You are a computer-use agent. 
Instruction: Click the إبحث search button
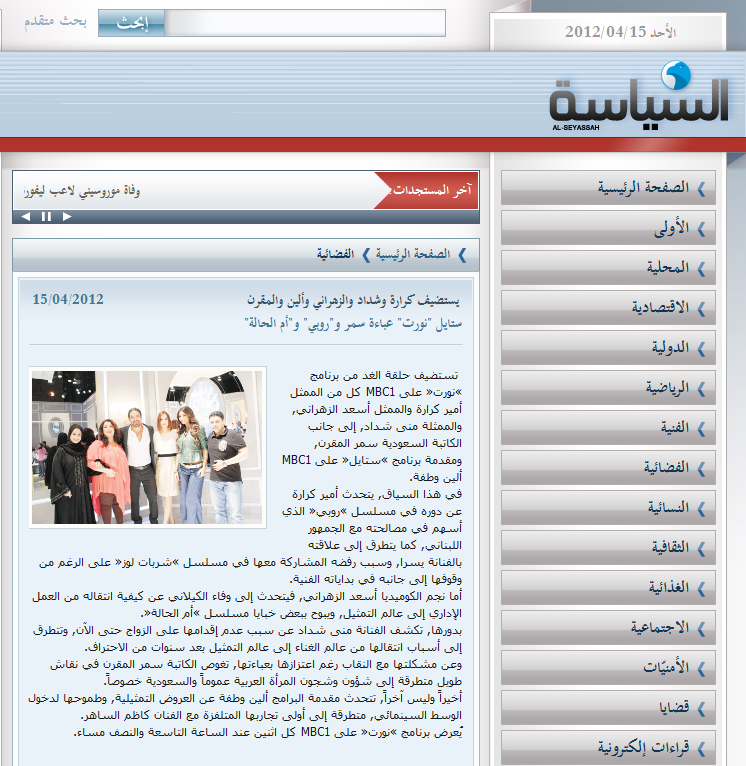point(131,23)
